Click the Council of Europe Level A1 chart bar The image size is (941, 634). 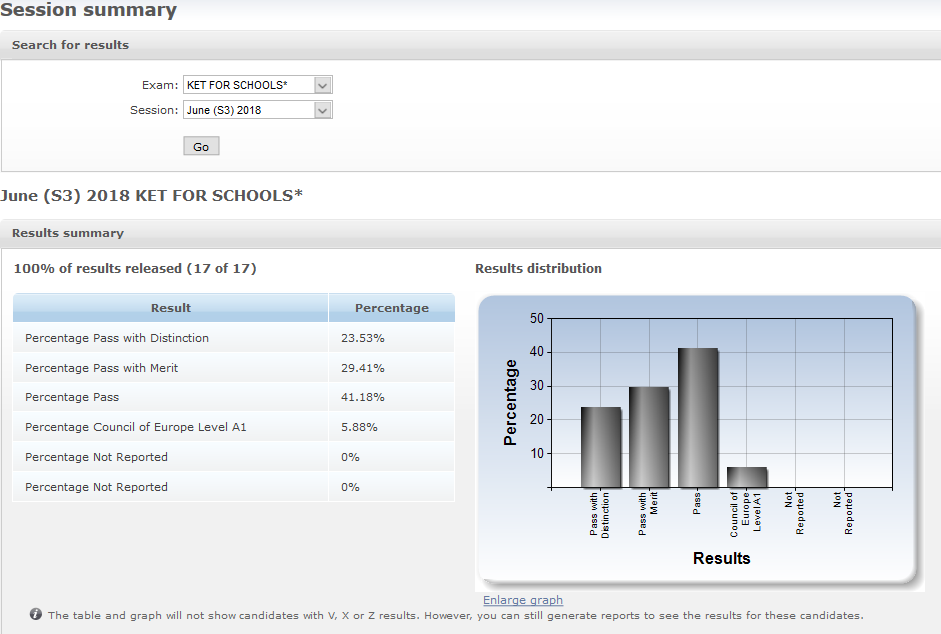[747, 477]
